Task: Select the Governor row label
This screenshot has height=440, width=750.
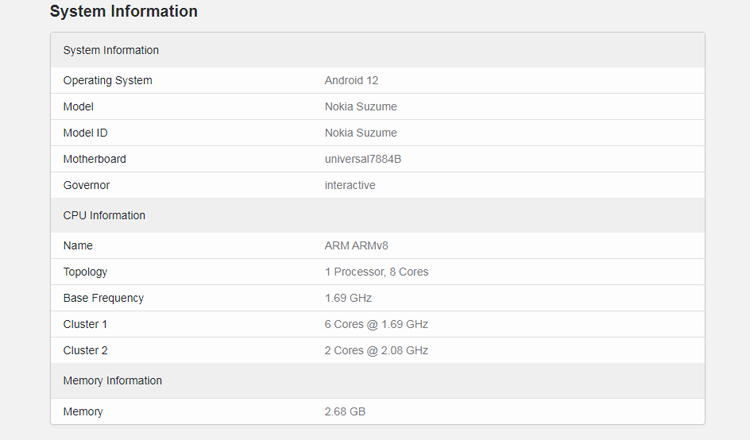Action: pos(86,185)
